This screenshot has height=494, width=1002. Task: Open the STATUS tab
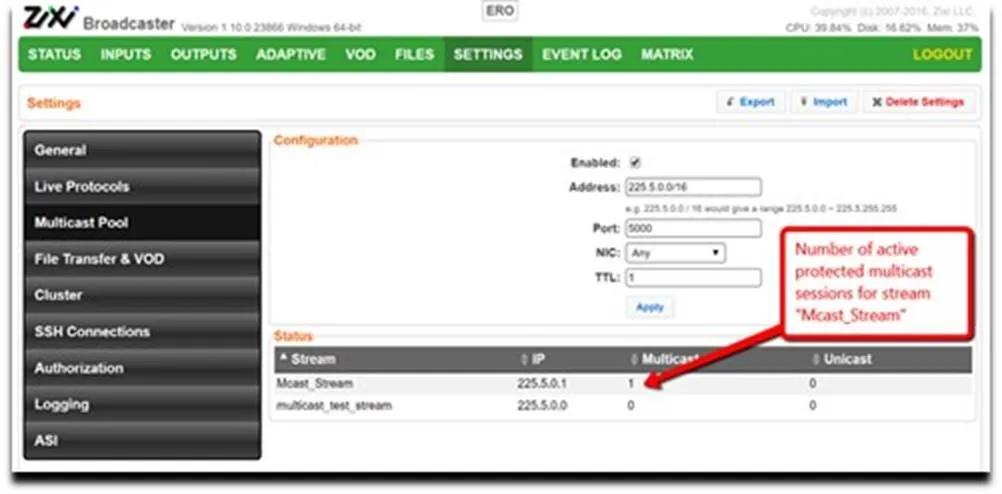point(54,54)
